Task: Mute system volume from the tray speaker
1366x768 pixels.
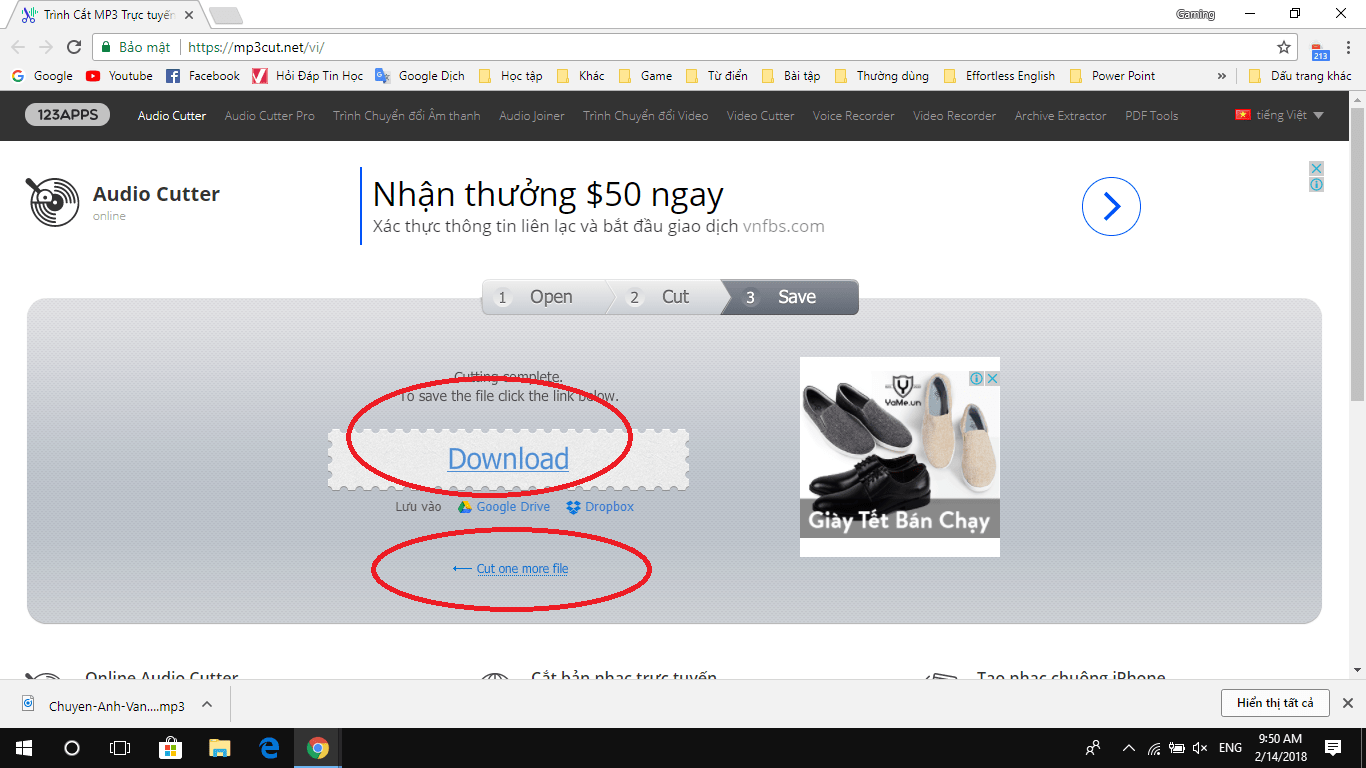Action: coord(1199,747)
